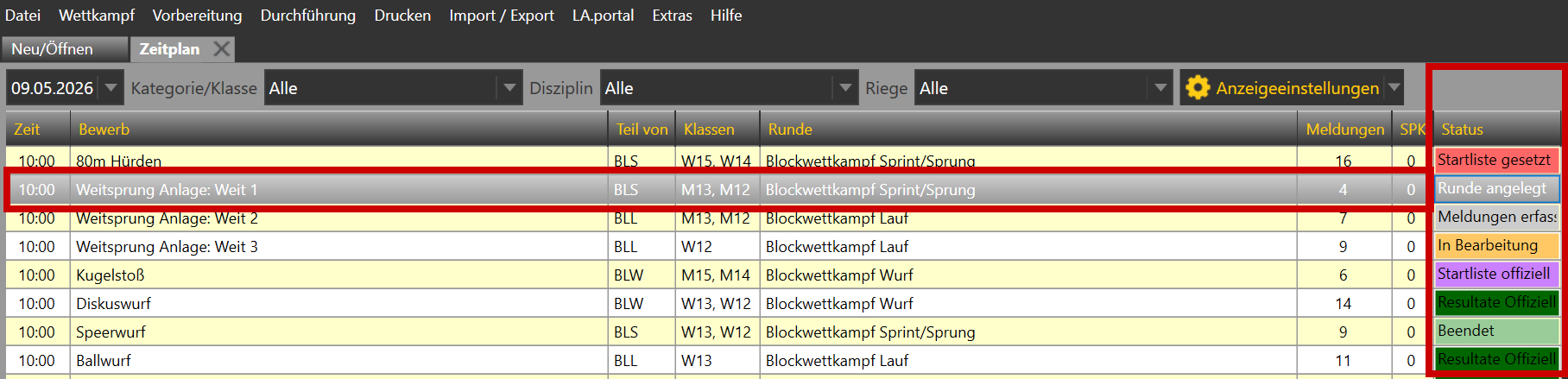This screenshot has width=1568, height=379.
Task: Open the Riege combo box
Action: click(x=1043, y=88)
